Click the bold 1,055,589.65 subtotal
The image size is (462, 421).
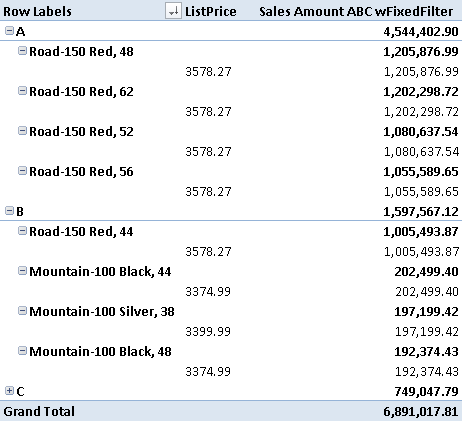(x=421, y=172)
